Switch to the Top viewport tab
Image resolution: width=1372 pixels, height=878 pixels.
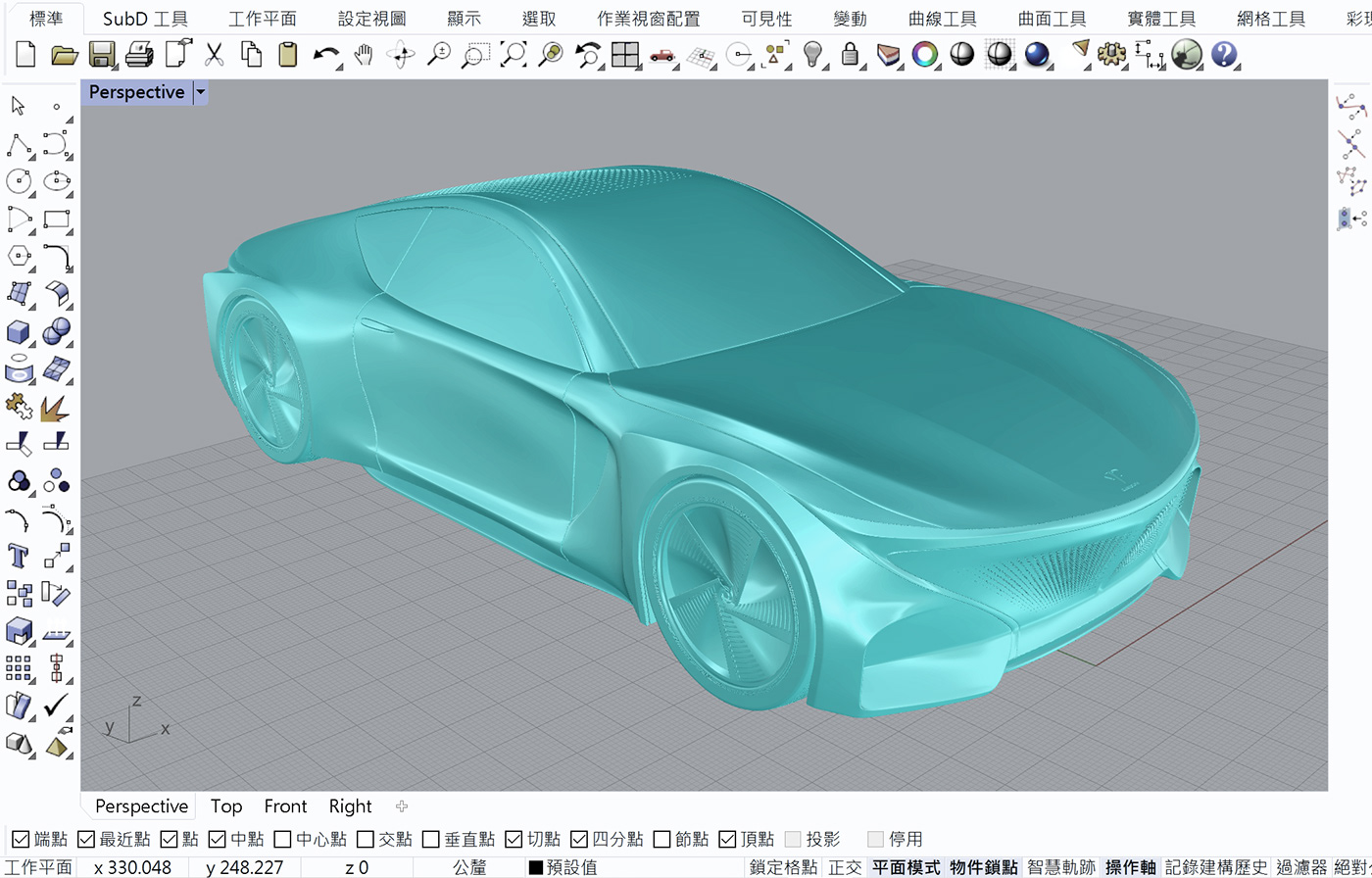point(226,805)
